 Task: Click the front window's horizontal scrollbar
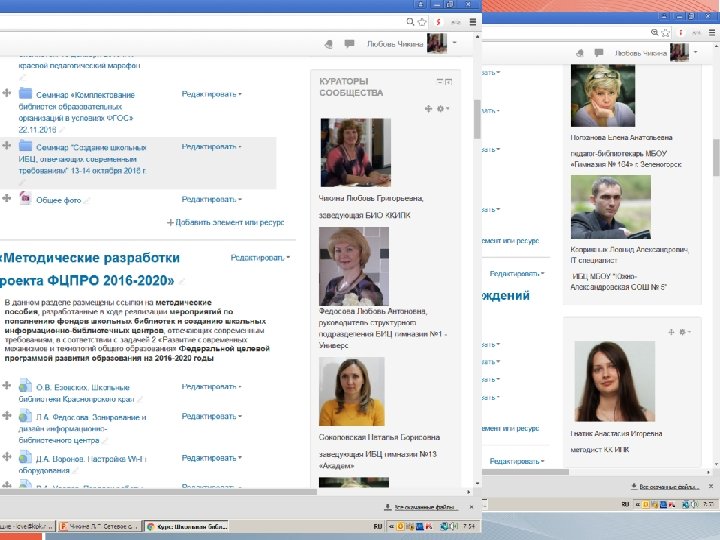158,492
